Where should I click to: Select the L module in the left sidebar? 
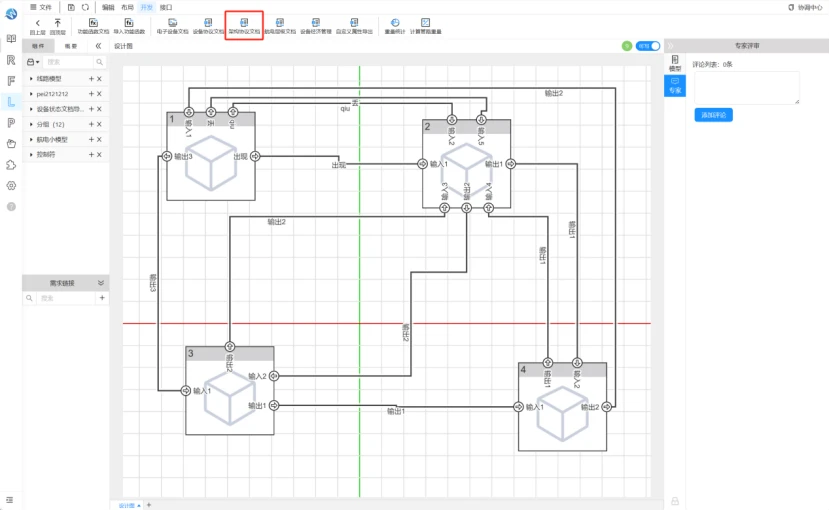tap(11, 102)
